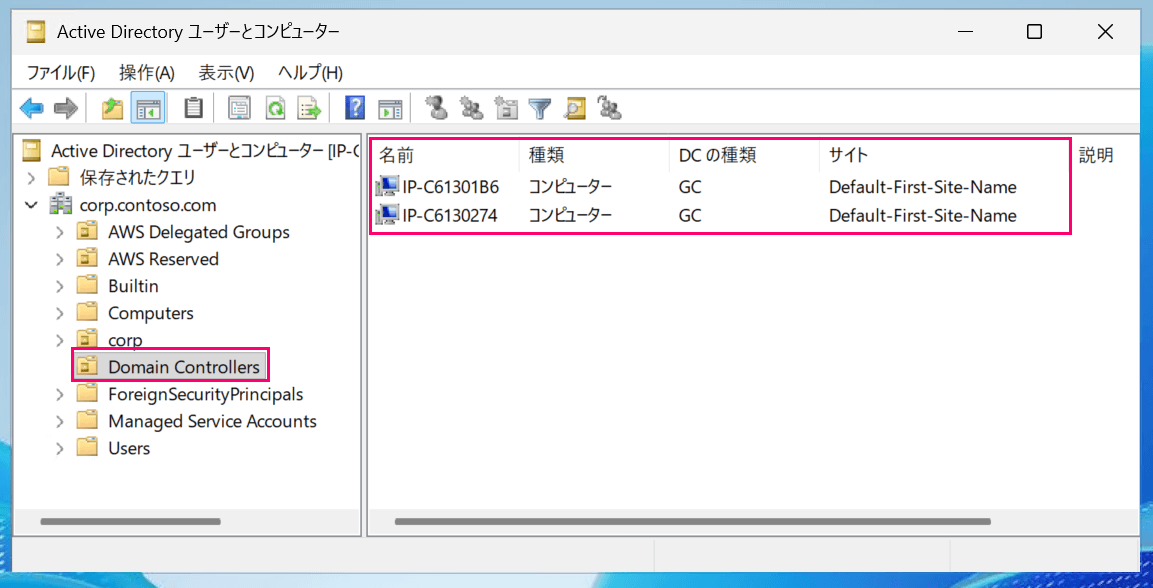1153x588 pixels.
Task: Refresh the view with the green refresh icon
Action: 275,110
